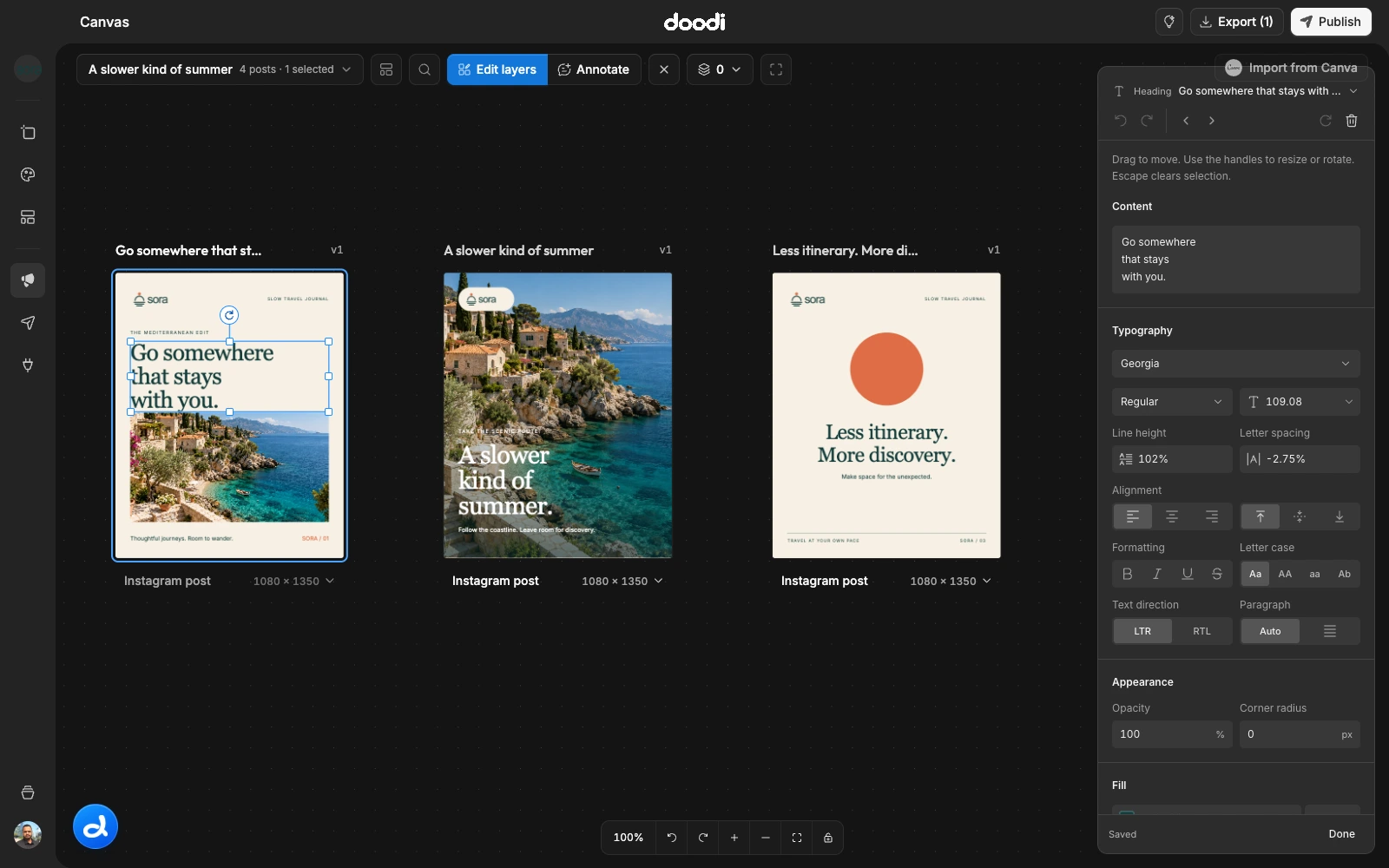Toggle italic formatting
The width and height of the screenshot is (1389, 868).
(x=1157, y=574)
